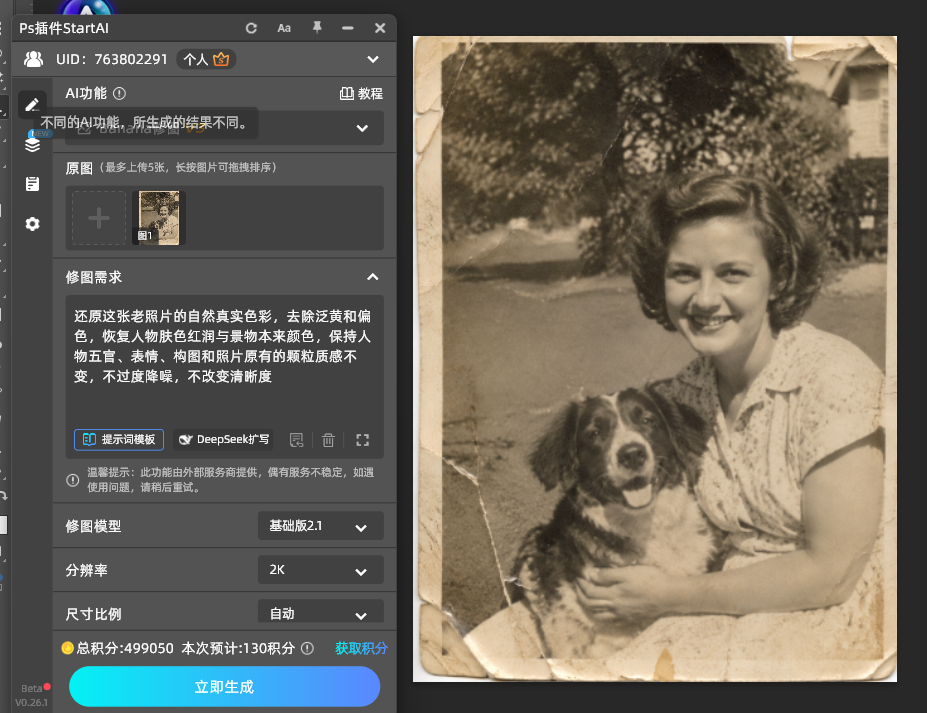Click the UID: 763802291 text
927x713 pixels.
[112, 59]
